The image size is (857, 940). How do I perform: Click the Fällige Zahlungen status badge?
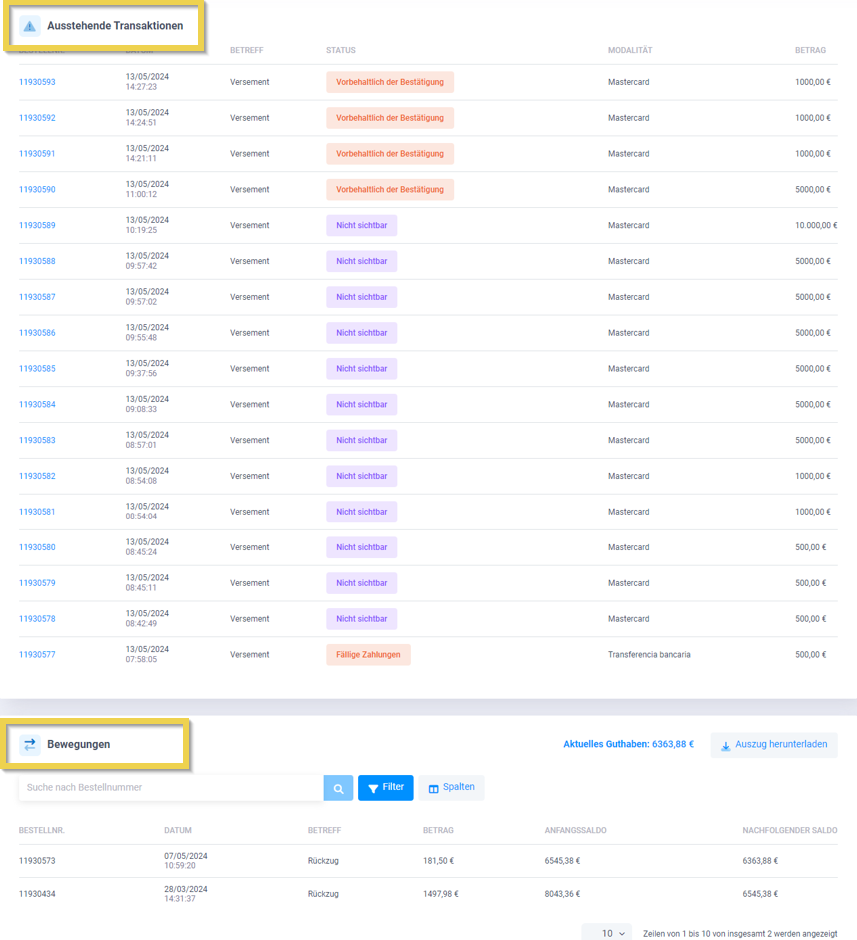coord(368,655)
